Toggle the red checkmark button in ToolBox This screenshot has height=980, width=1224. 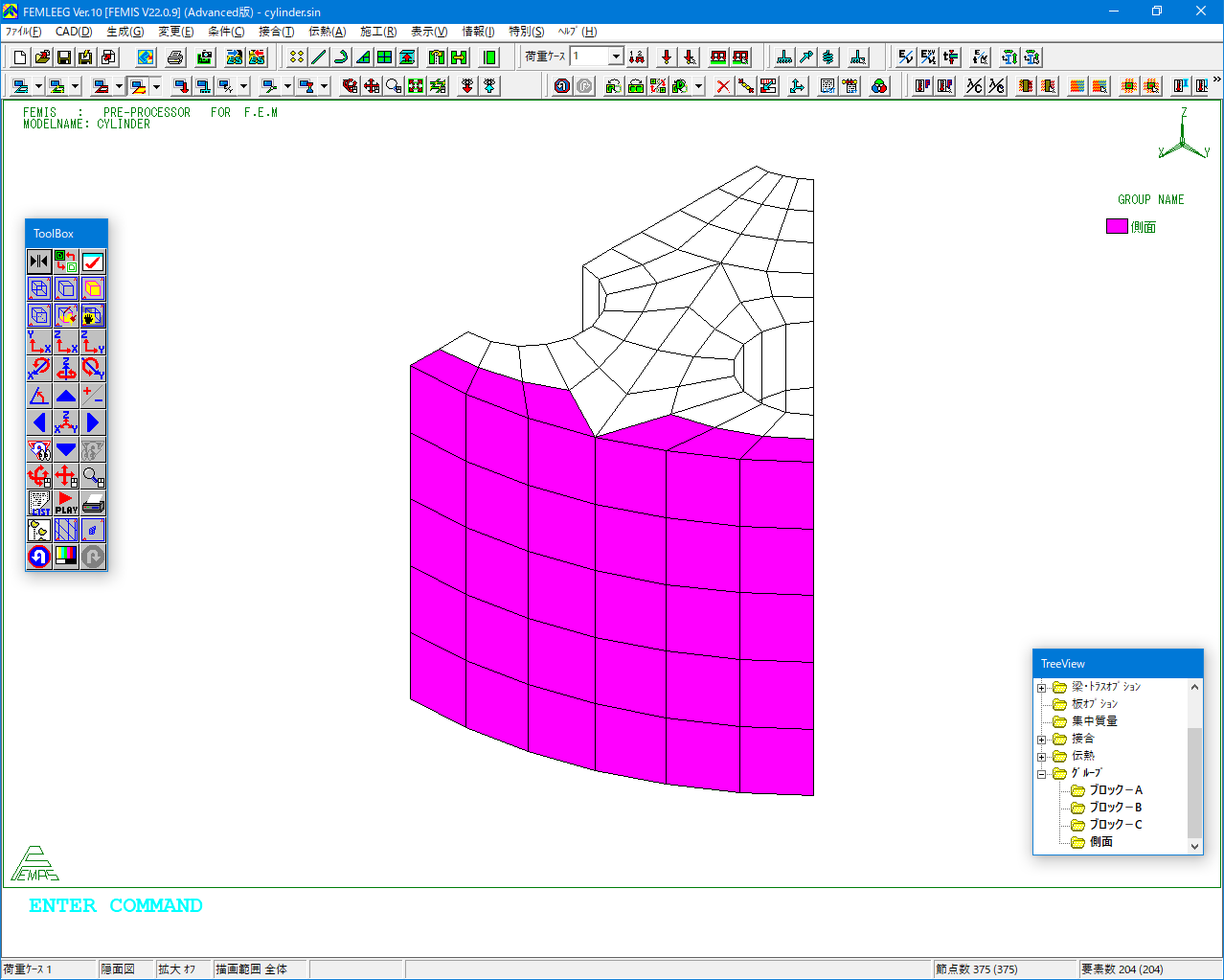coord(93,262)
